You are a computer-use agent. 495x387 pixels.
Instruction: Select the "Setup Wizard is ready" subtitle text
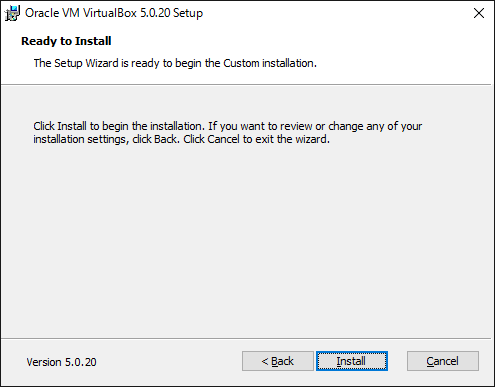click(175, 63)
